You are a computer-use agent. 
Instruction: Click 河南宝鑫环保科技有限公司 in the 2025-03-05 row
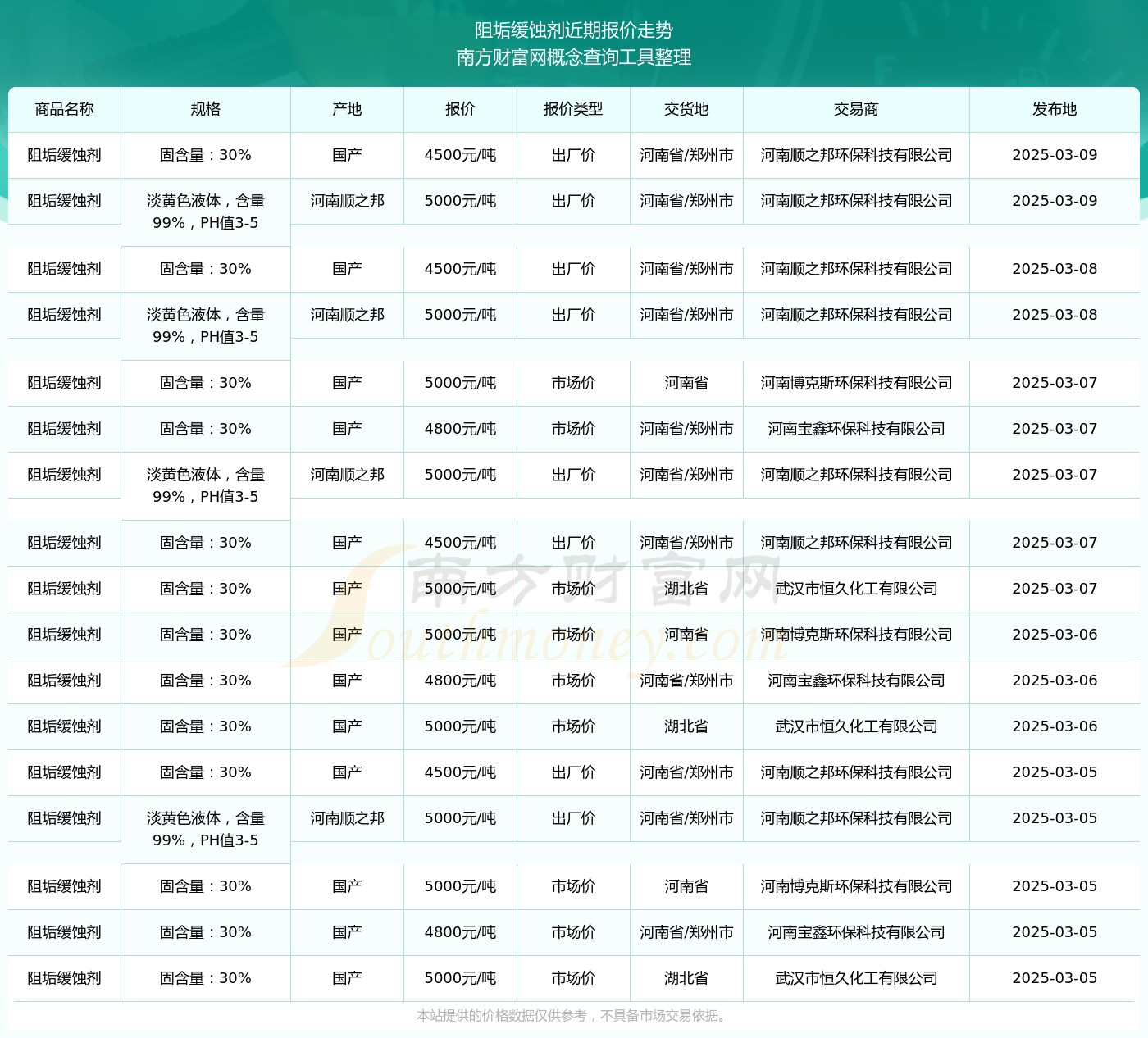(856, 932)
